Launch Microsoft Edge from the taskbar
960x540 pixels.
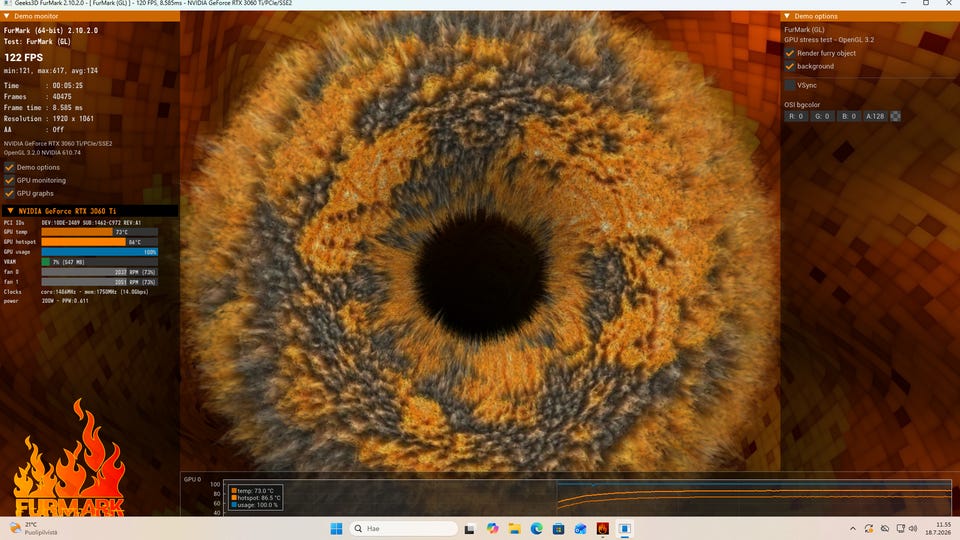point(536,528)
